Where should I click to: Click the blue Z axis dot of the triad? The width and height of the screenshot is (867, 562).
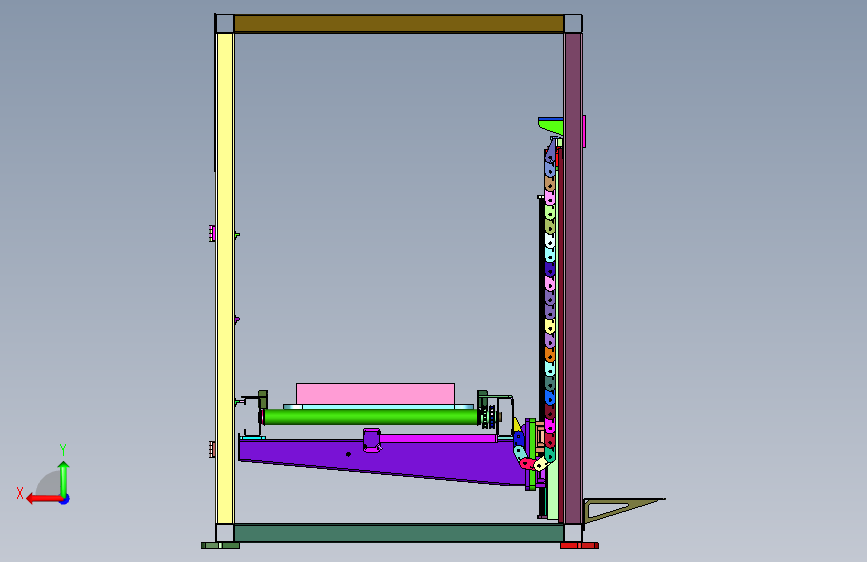click(x=65, y=499)
